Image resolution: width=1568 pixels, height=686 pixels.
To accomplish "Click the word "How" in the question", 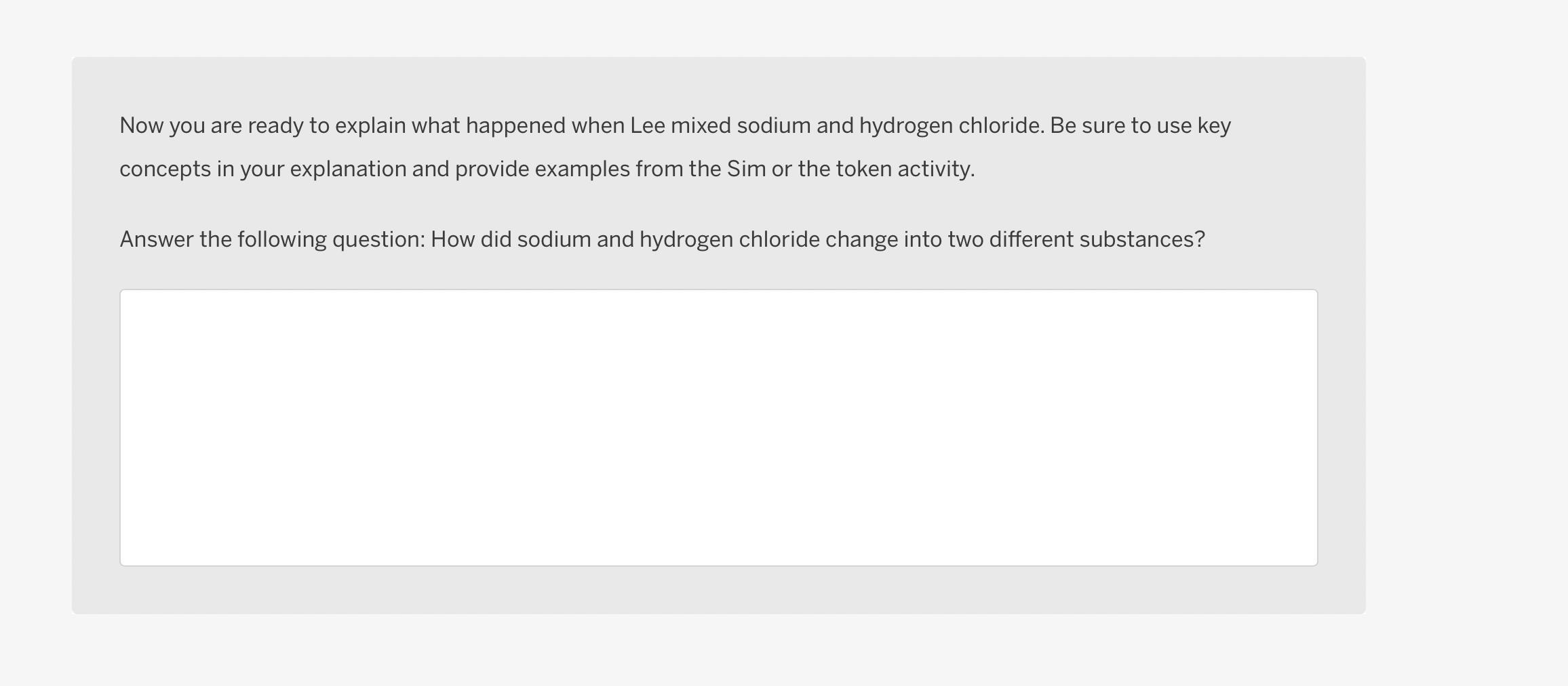I will [452, 240].
